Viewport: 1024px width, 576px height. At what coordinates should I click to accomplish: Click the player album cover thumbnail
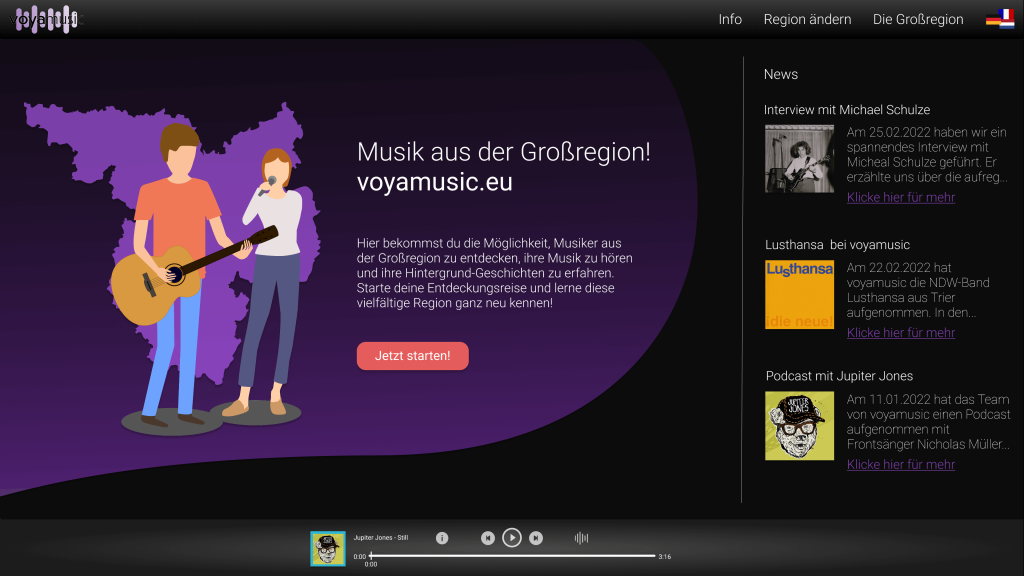[x=328, y=548]
